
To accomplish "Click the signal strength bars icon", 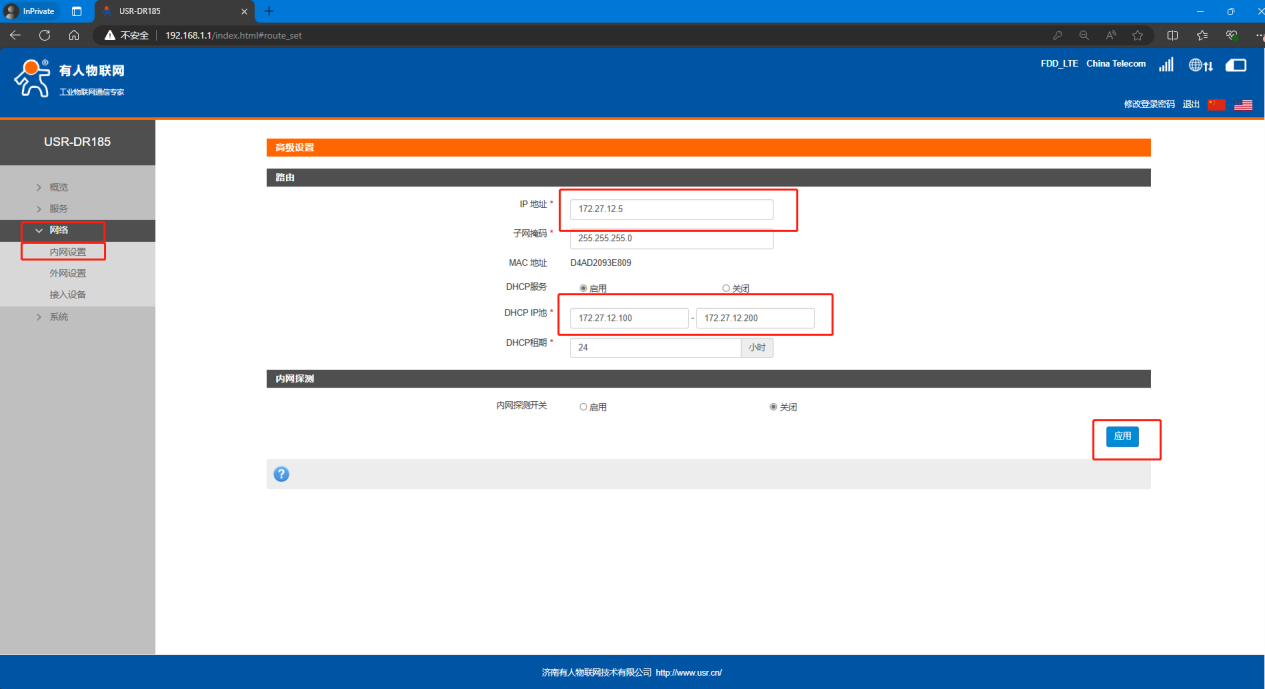I will pyautogui.click(x=1166, y=65).
